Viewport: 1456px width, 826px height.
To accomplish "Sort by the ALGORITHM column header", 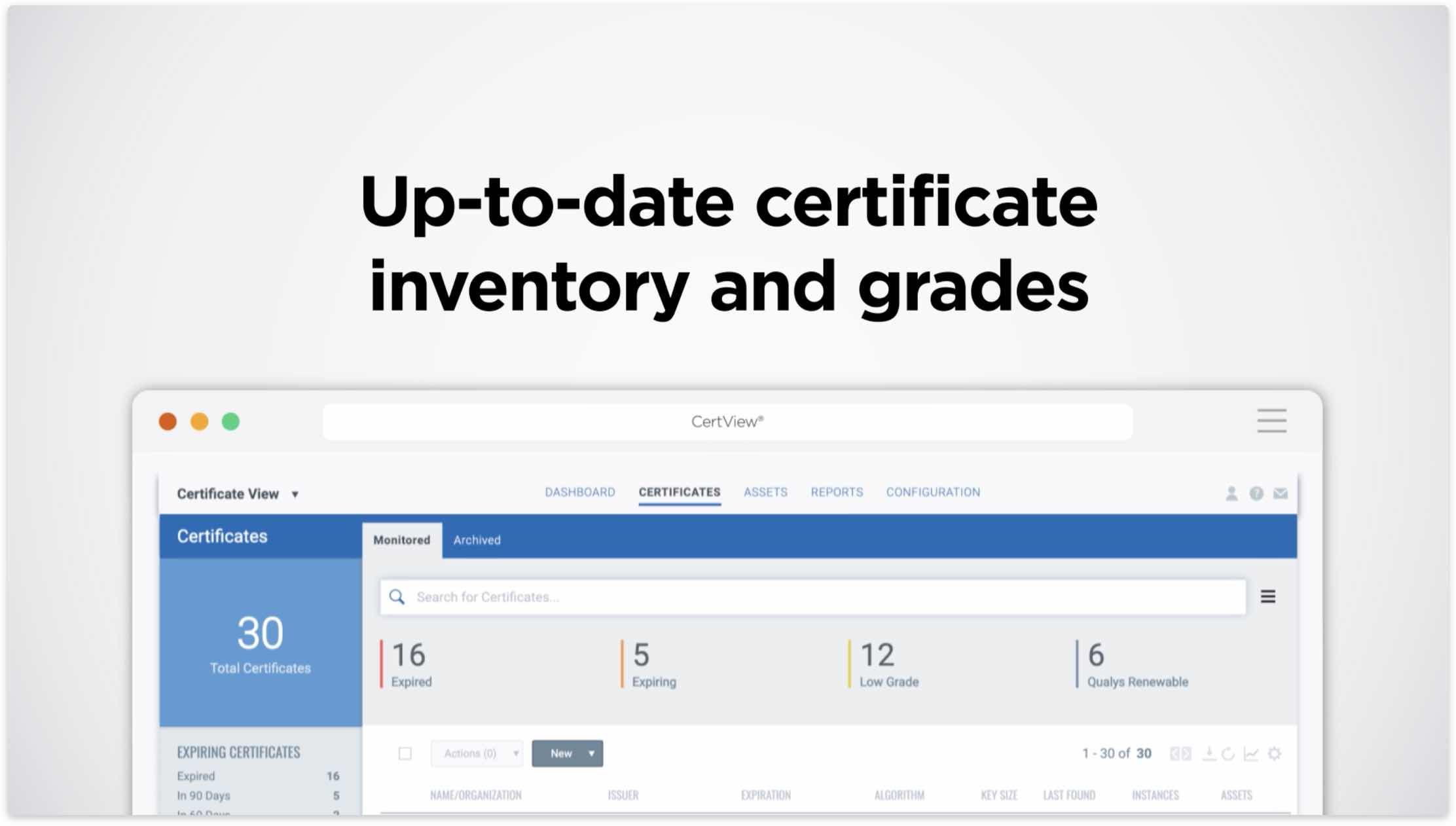I will (x=899, y=795).
